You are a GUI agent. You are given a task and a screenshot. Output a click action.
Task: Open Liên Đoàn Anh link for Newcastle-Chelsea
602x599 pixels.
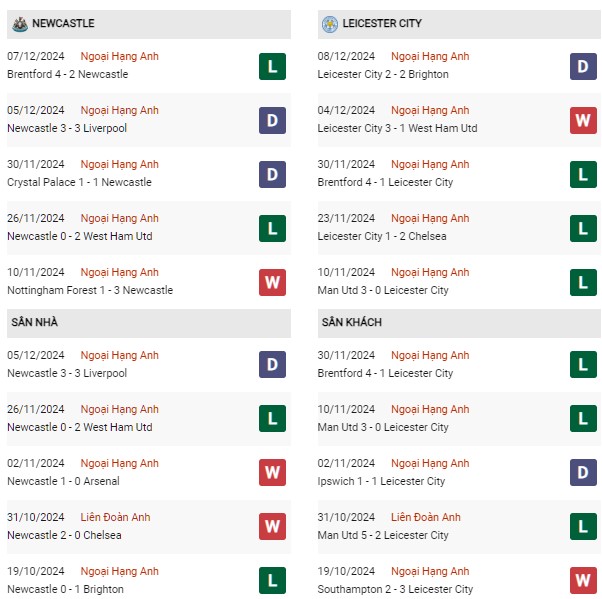(115, 517)
